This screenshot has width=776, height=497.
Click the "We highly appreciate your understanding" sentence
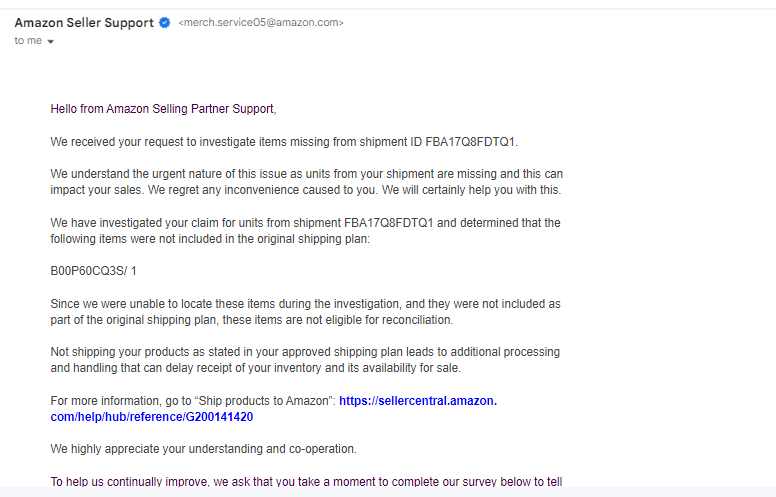tap(203, 449)
